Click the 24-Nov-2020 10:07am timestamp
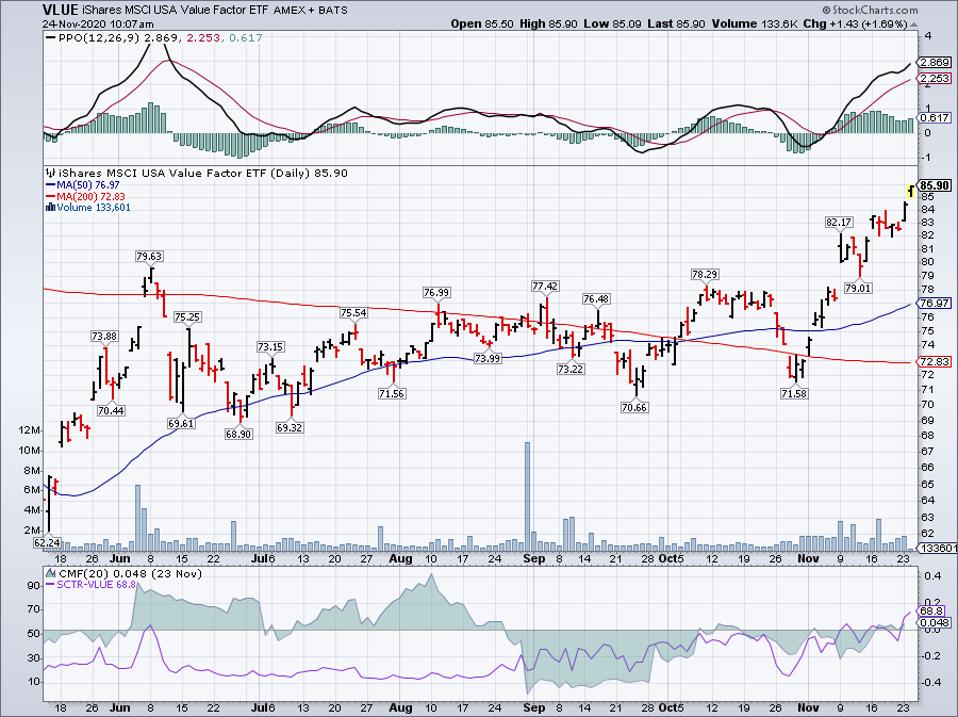The height and width of the screenshot is (717, 958). click(98, 24)
